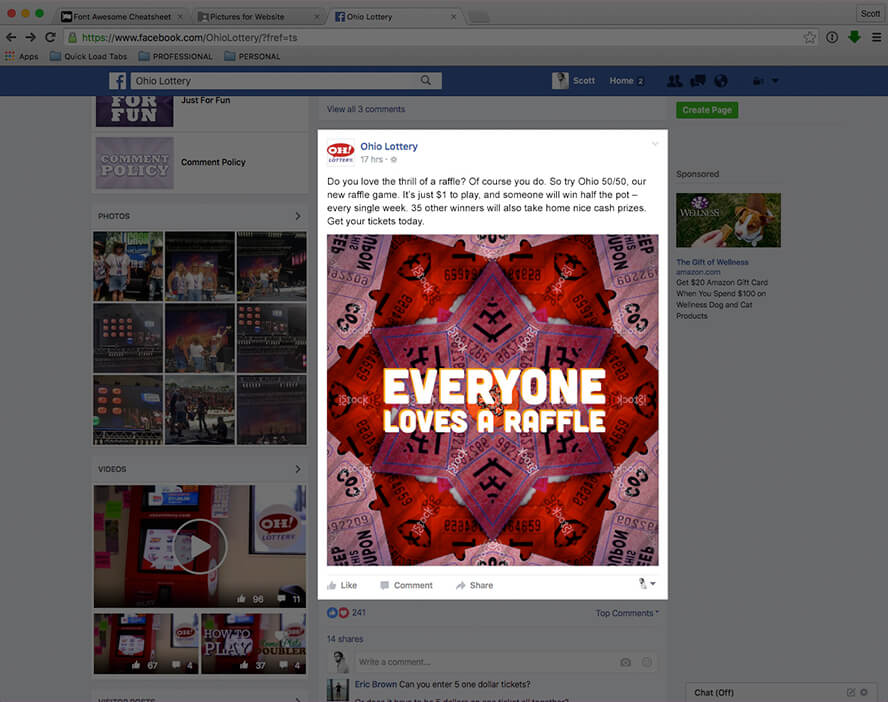Image resolution: width=888 pixels, height=702 pixels.
Task: Like the Ohio Lottery raffle post
Action: point(342,585)
